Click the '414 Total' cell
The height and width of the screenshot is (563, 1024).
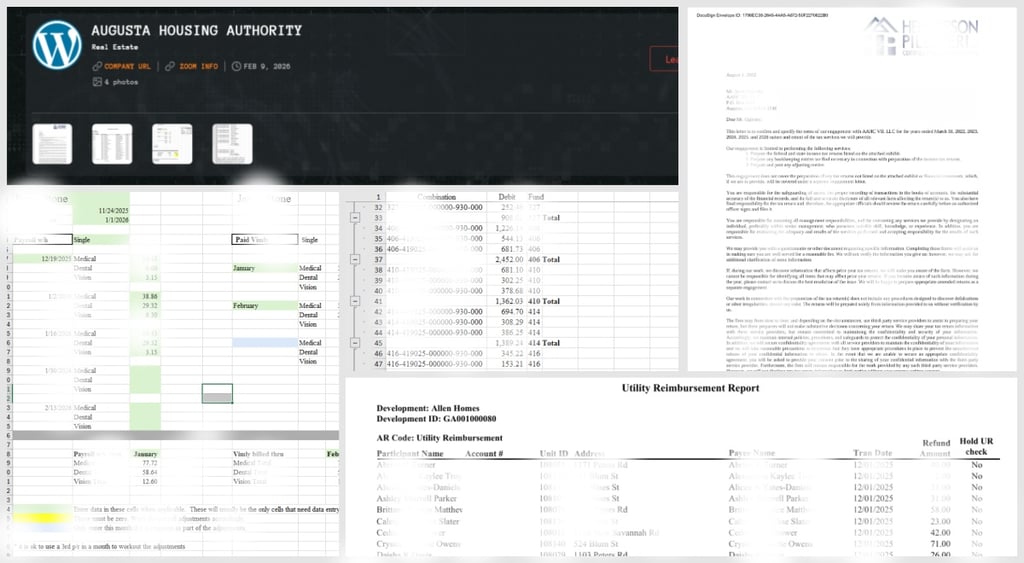[x=544, y=343]
